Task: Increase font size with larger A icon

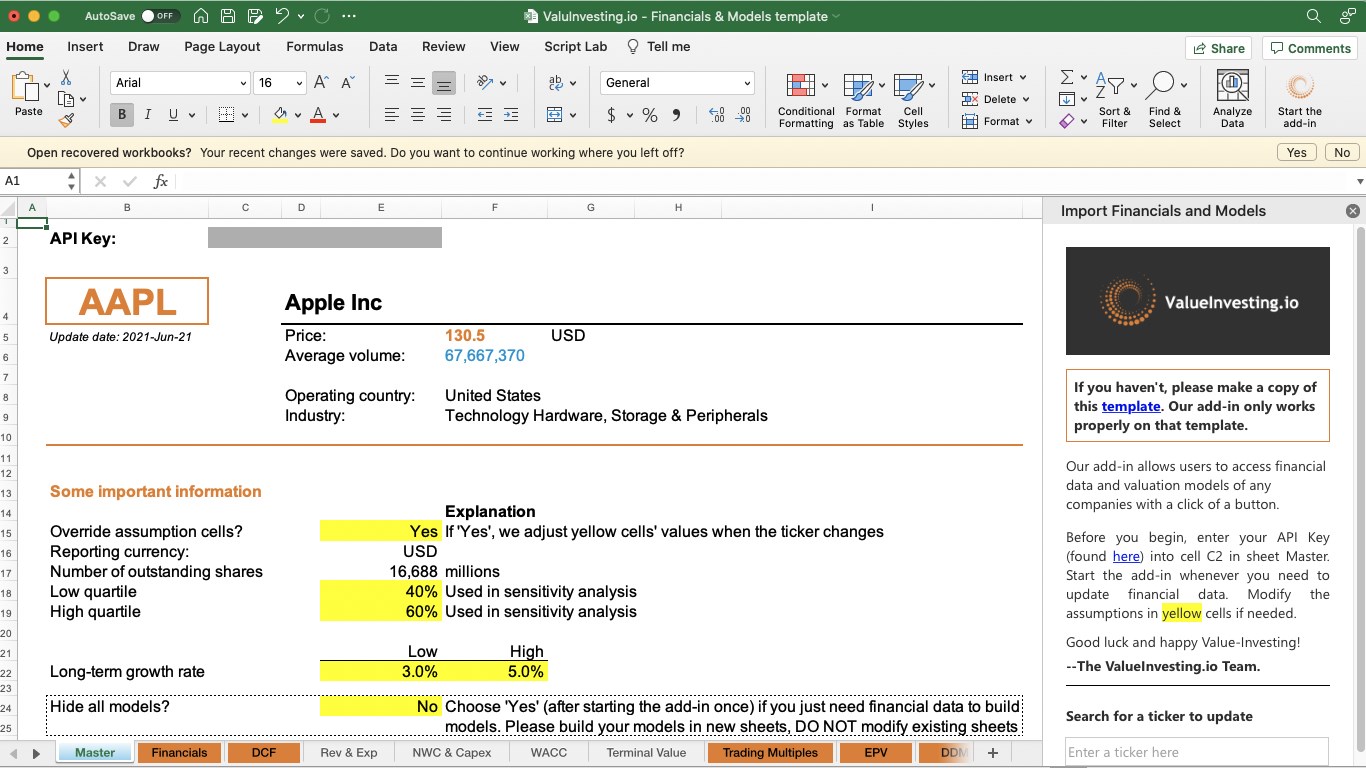Action: tap(321, 83)
